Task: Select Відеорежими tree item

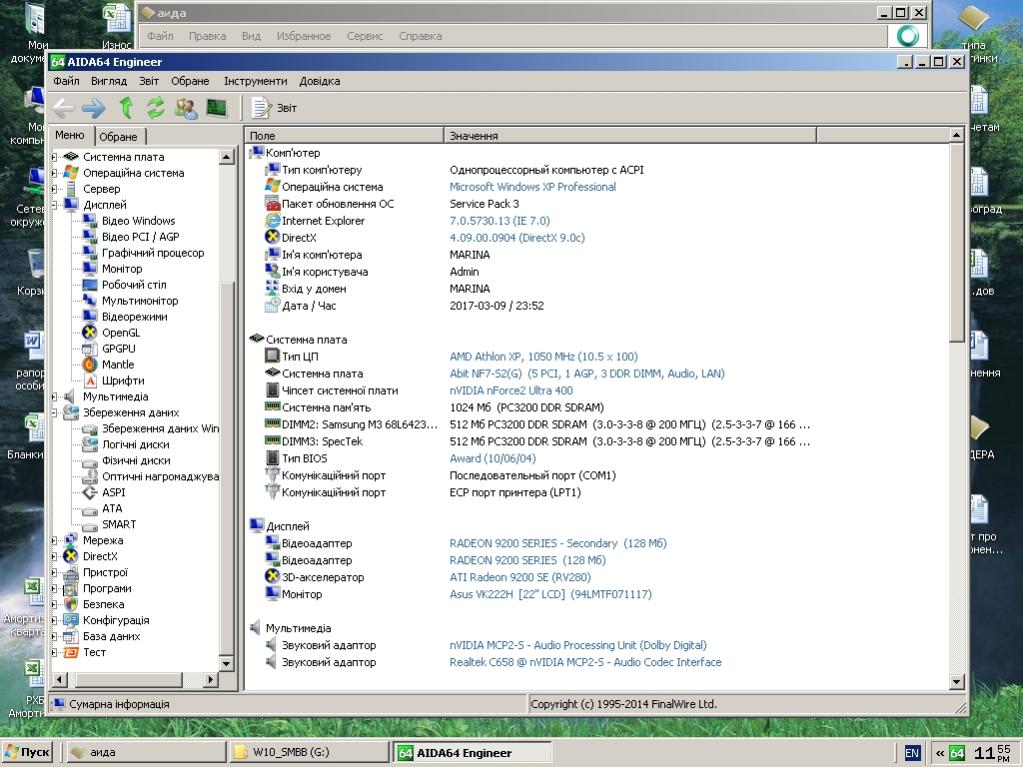Action: click(134, 316)
